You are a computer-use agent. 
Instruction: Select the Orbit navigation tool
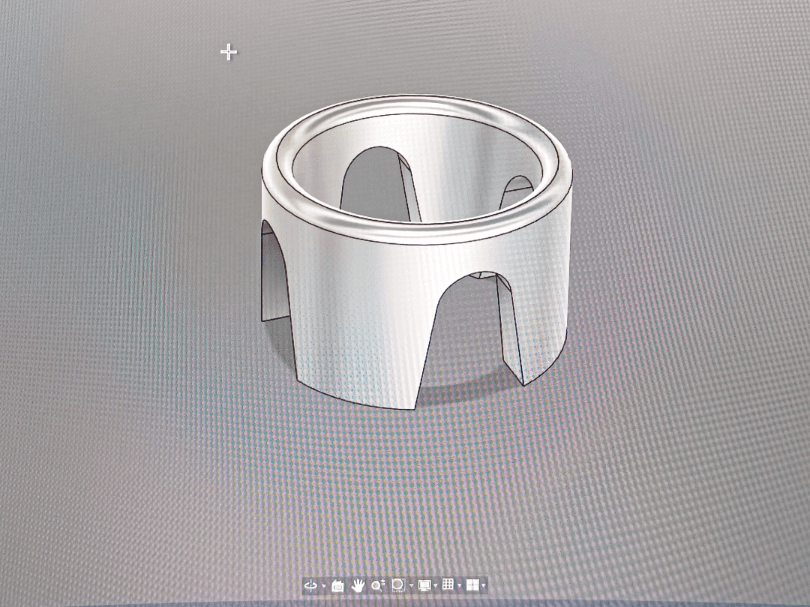pos(310,586)
